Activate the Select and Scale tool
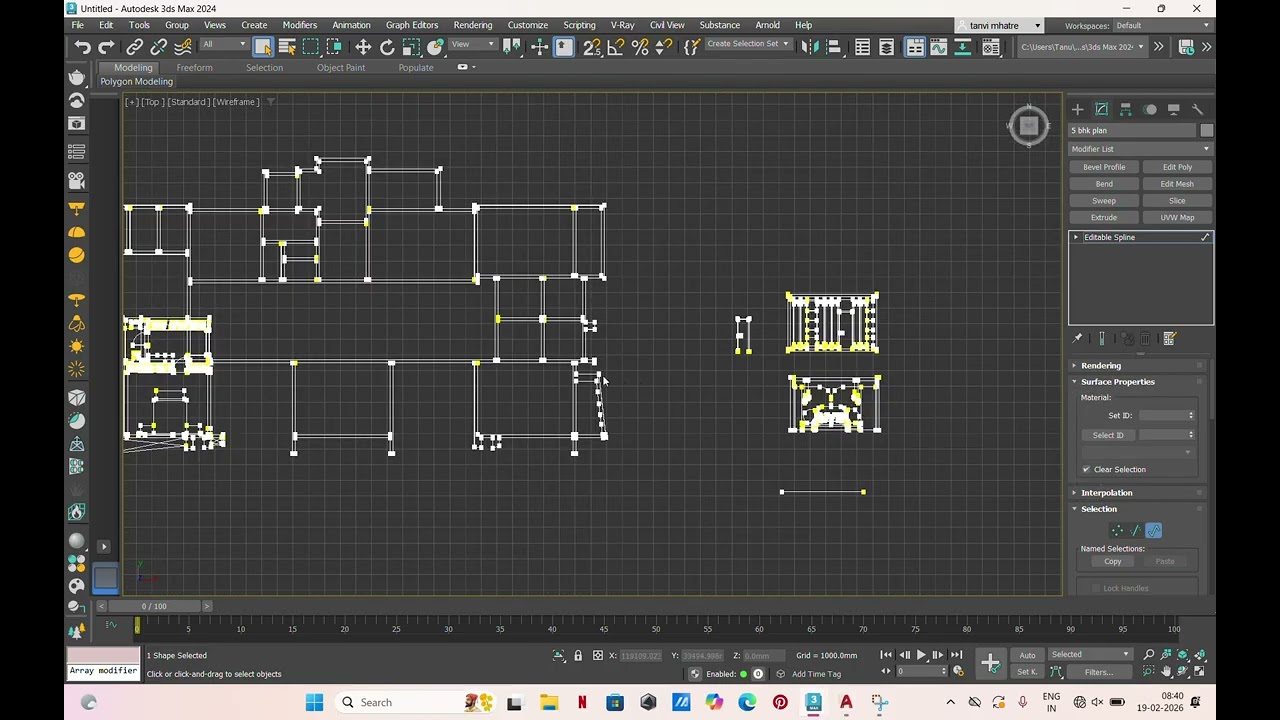 click(x=411, y=47)
